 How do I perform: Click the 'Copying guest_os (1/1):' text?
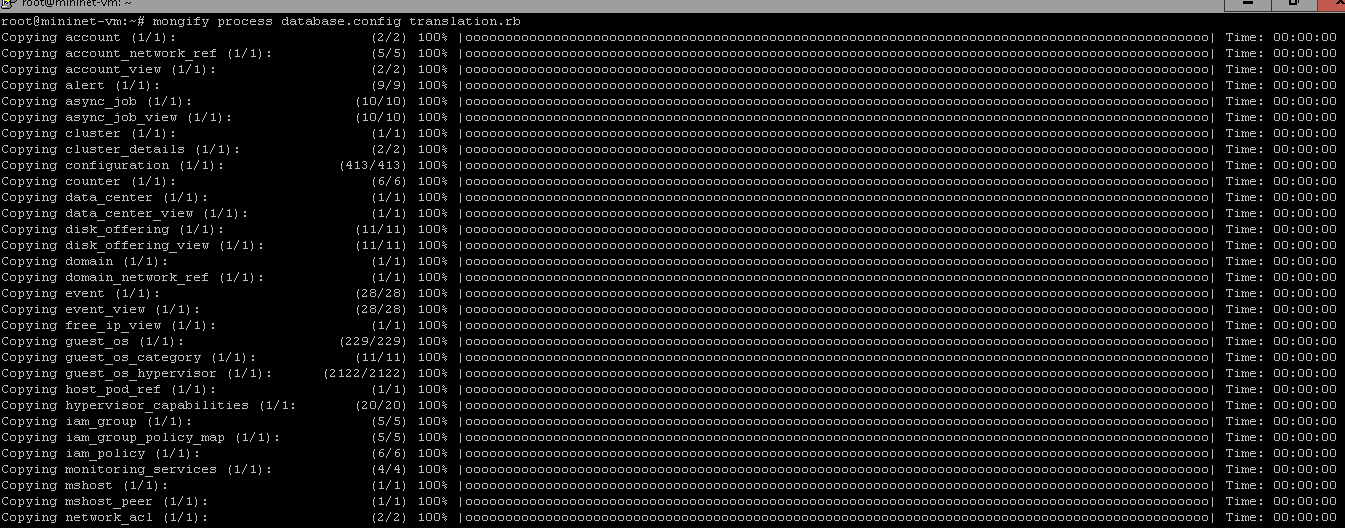(x=93, y=341)
